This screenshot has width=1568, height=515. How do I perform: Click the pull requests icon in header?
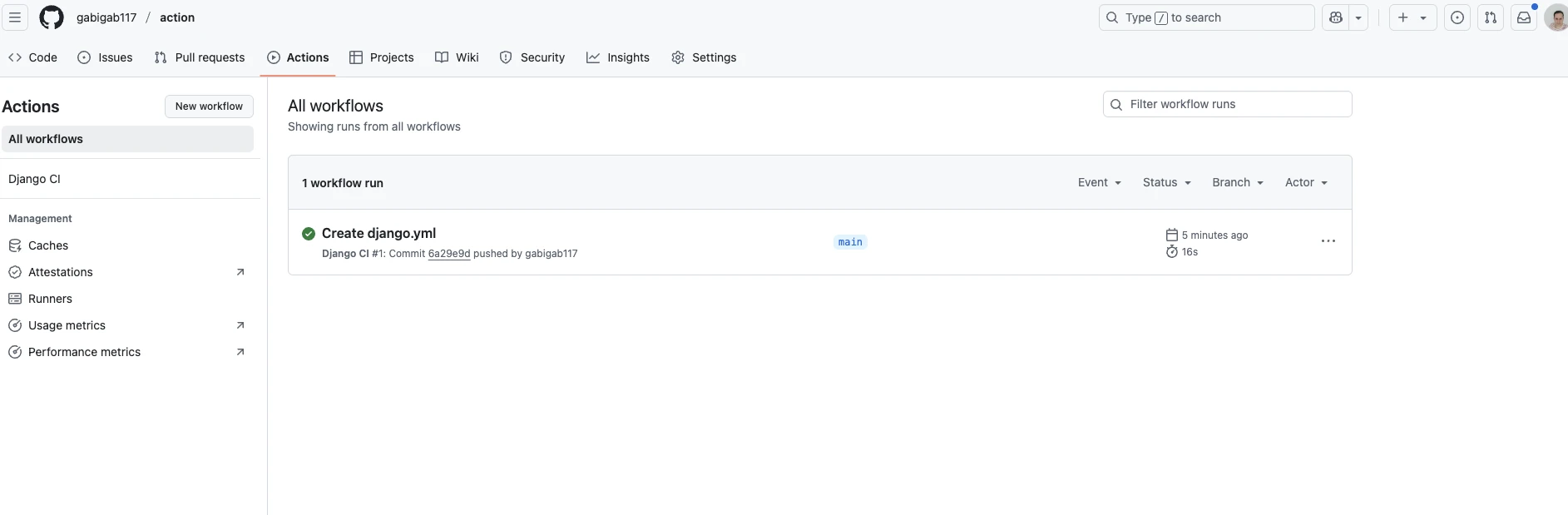point(1491,17)
